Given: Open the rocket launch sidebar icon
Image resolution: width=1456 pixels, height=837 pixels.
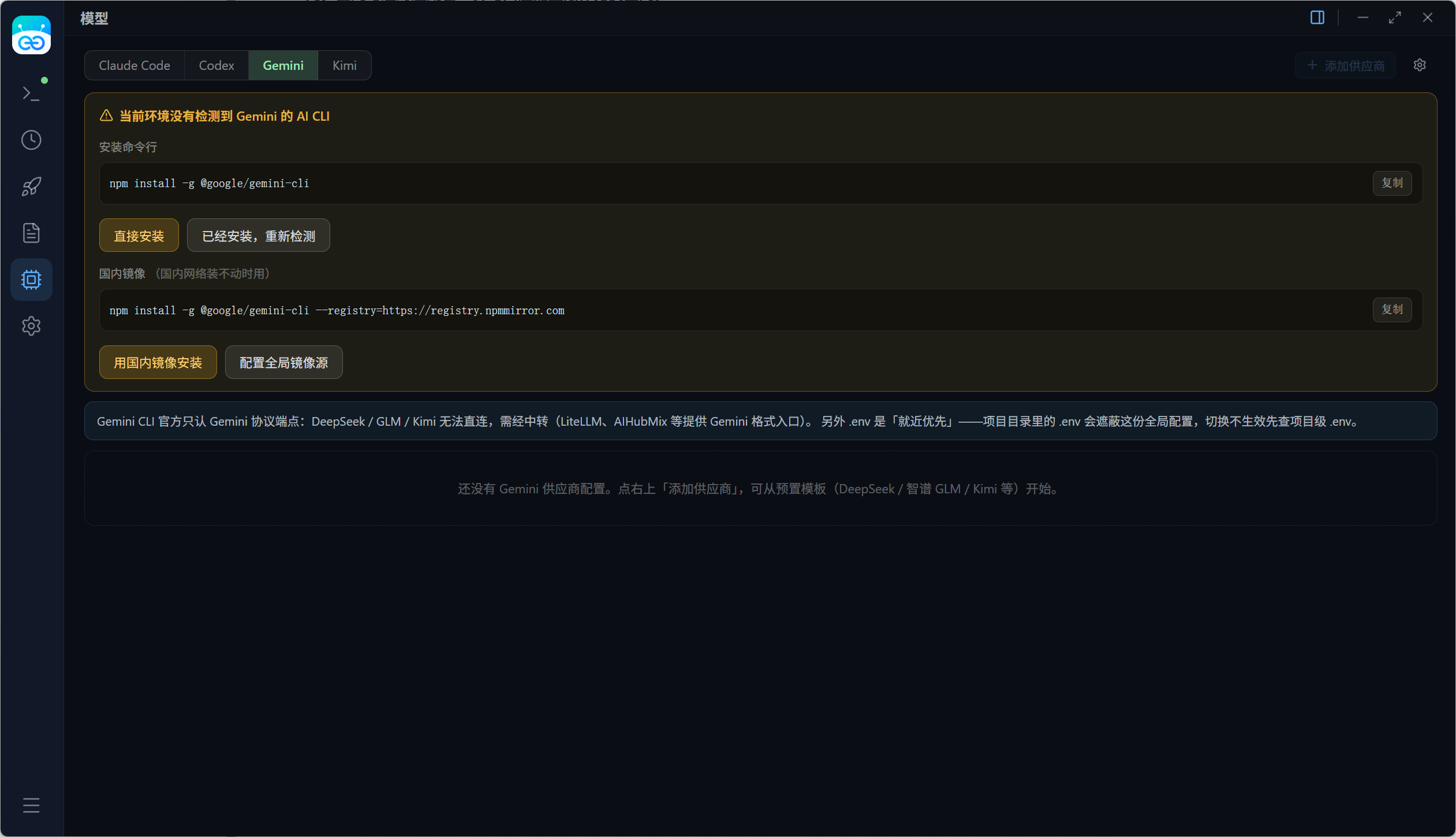Looking at the screenshot, I should pos(31,187).
